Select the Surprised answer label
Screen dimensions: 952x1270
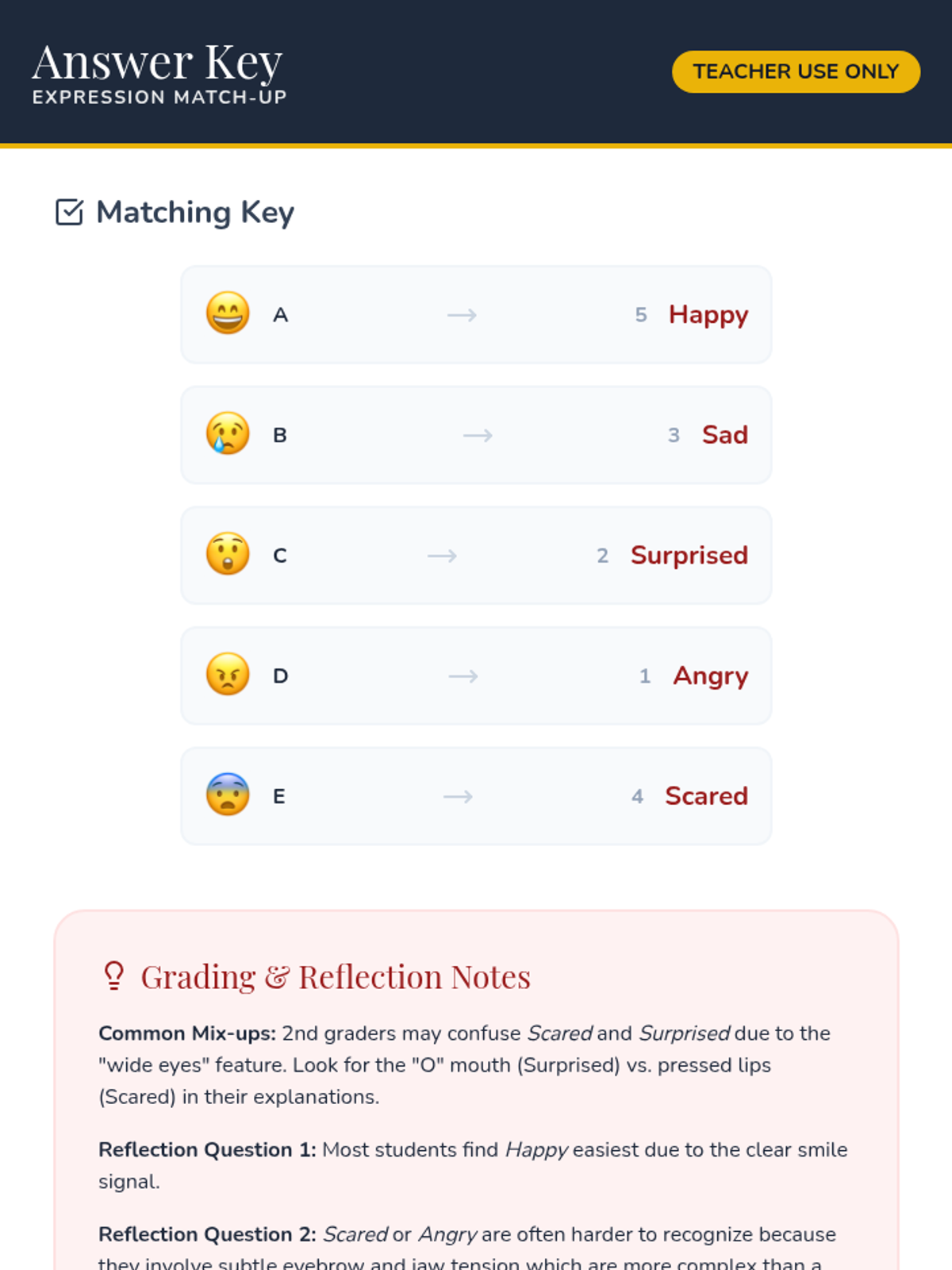689,556
